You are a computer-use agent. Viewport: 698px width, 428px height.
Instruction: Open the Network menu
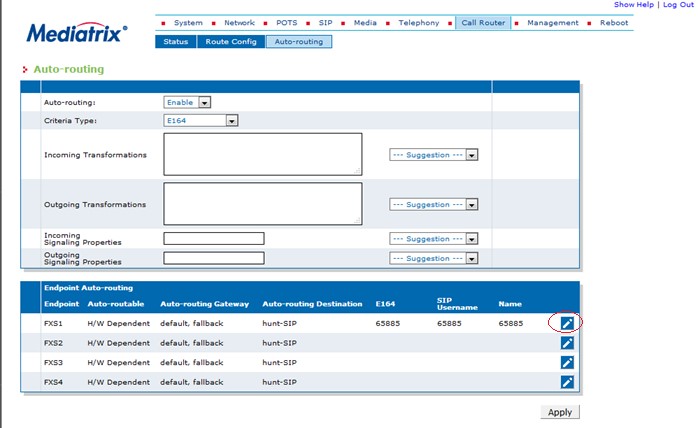pos(239,23)
